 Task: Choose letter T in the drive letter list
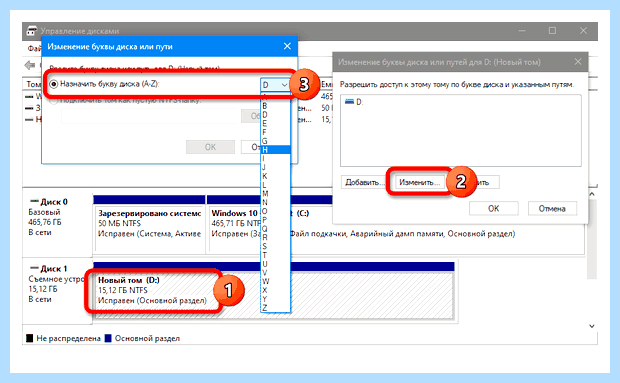[x=275, y=255]
